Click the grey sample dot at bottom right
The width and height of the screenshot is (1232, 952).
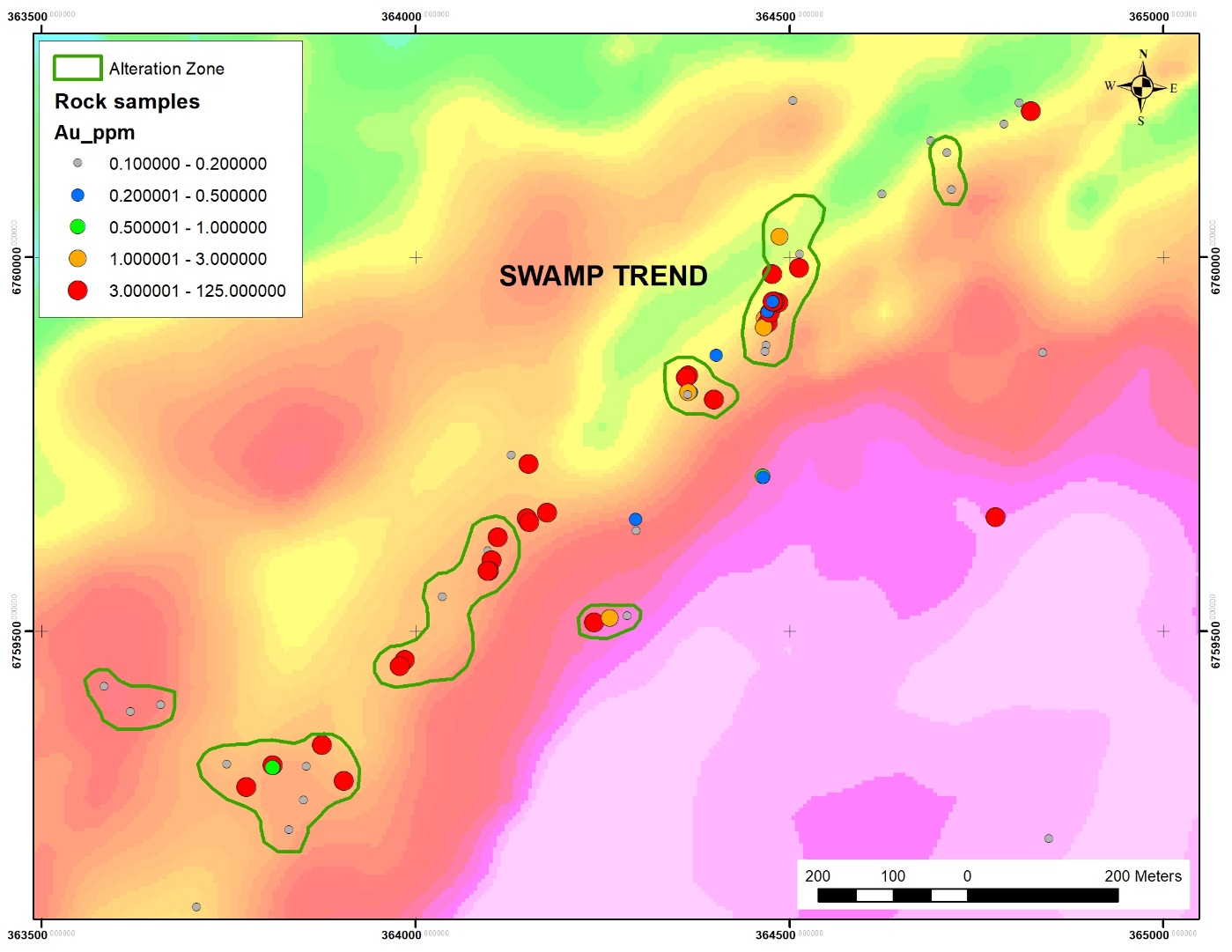[1049, 838]
